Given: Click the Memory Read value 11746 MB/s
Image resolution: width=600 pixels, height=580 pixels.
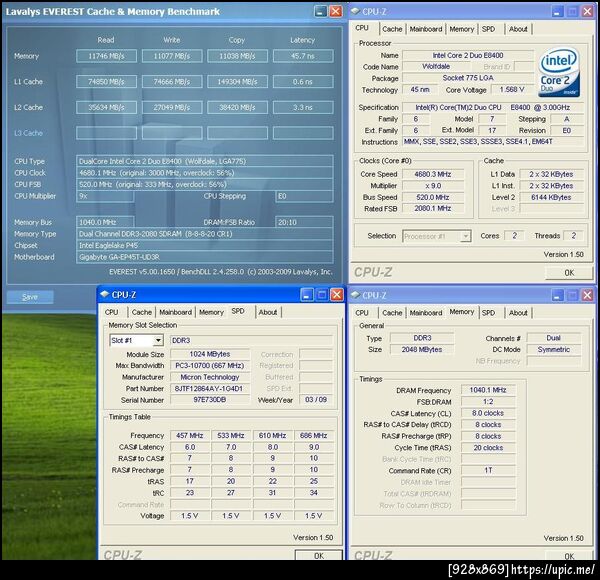Looking at the screenshot, I should pos(106,56).
